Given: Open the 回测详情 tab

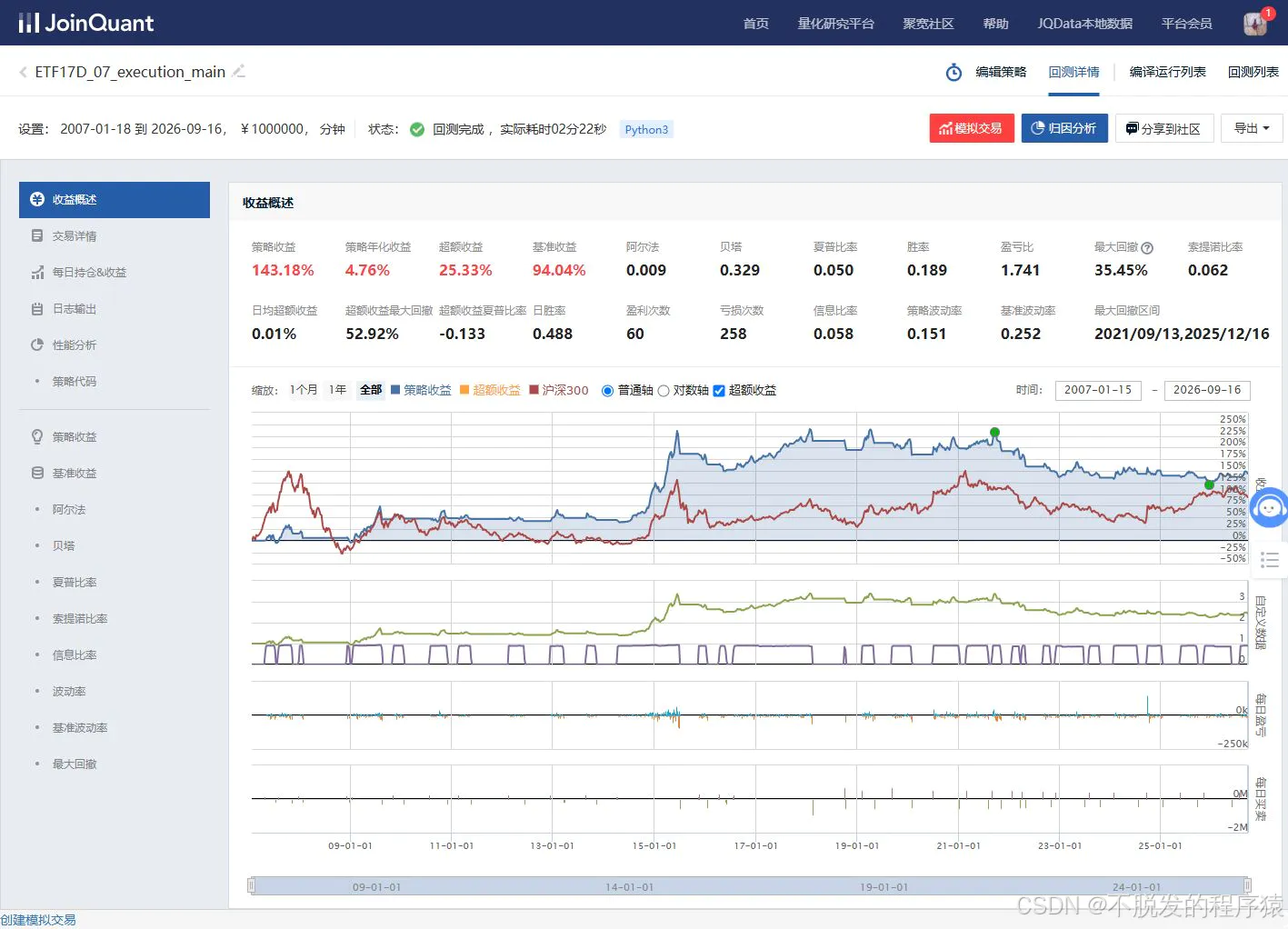Looking at the screenshot, I should [x=1073, y=72].
